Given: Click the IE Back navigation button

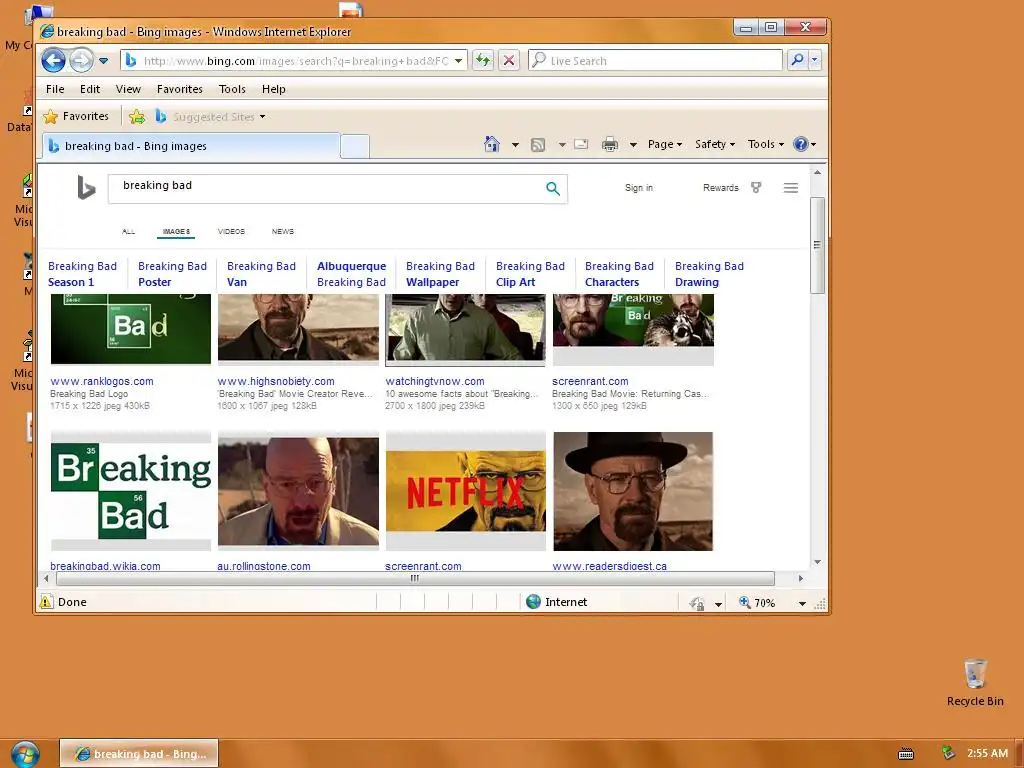Looking at the screenshot, I should click(x=54, y=61).
